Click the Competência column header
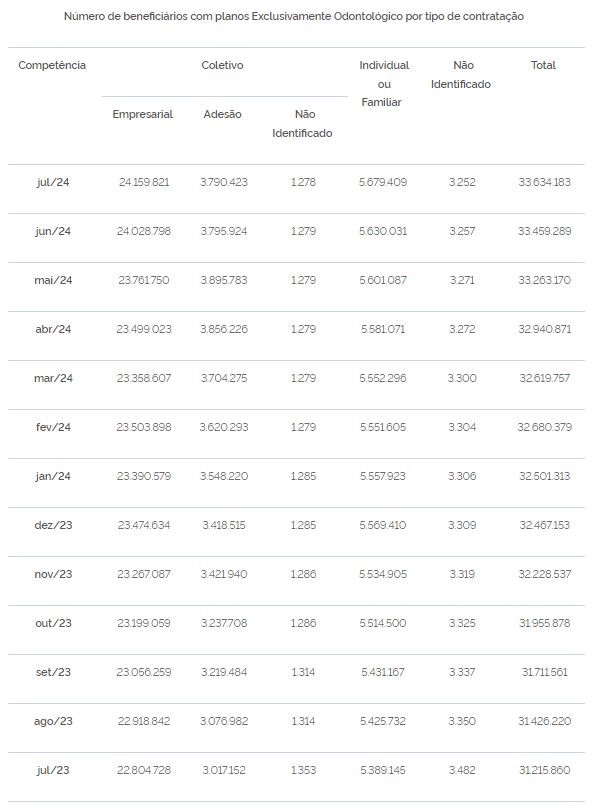This screenshot has width=600, height=811. point(52,65)
